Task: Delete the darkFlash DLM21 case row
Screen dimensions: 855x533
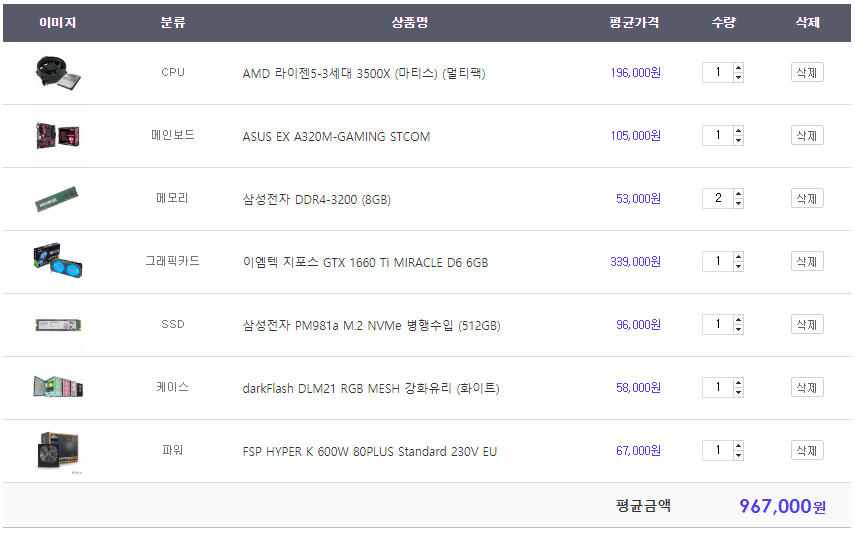Action: tap(807, 387)
